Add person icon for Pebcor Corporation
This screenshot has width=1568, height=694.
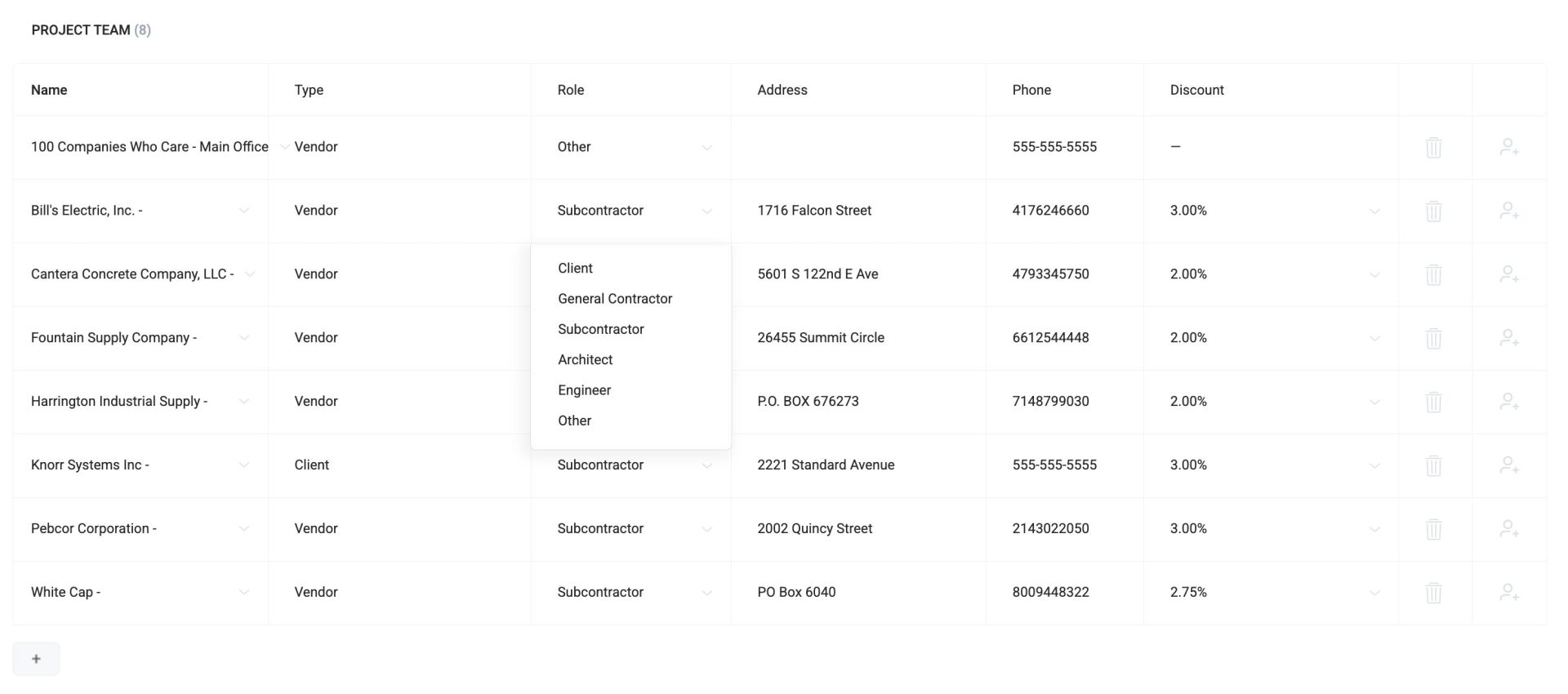point(1509,529)
